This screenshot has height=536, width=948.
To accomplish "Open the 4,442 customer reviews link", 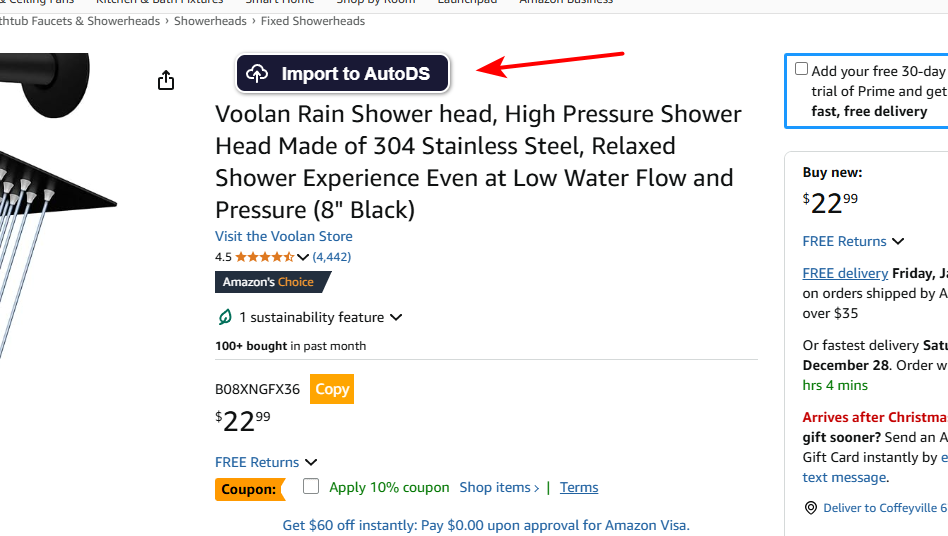I will 332,257.
